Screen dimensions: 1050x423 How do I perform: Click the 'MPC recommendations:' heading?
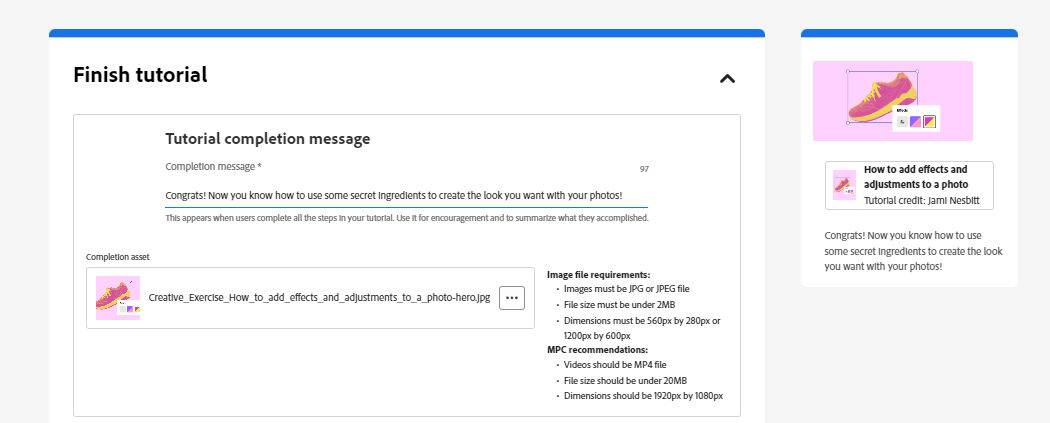click(x=597, y=349)
